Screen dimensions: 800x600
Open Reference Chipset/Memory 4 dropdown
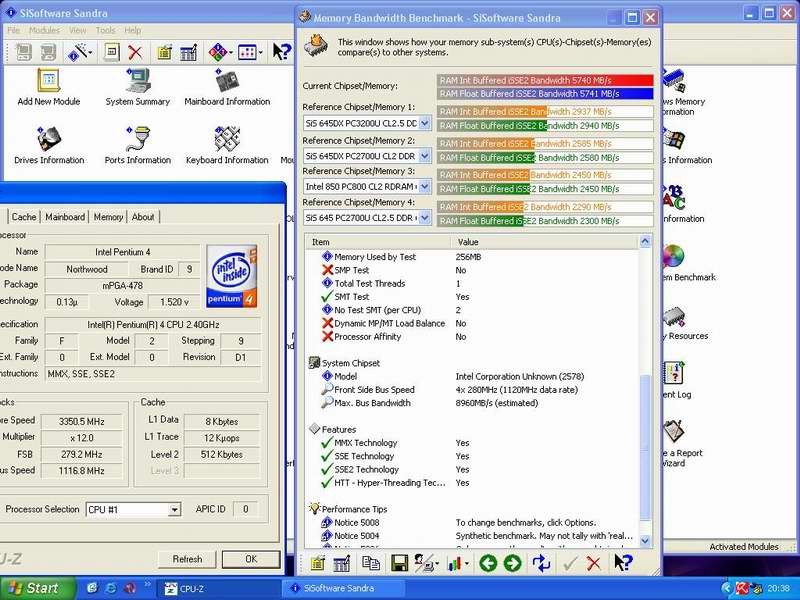coord(424,218)
